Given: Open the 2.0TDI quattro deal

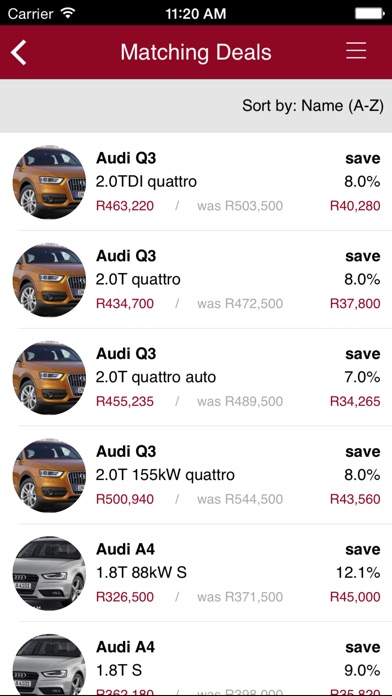Looking at the screenshot, I should click(x=196, y=182).
